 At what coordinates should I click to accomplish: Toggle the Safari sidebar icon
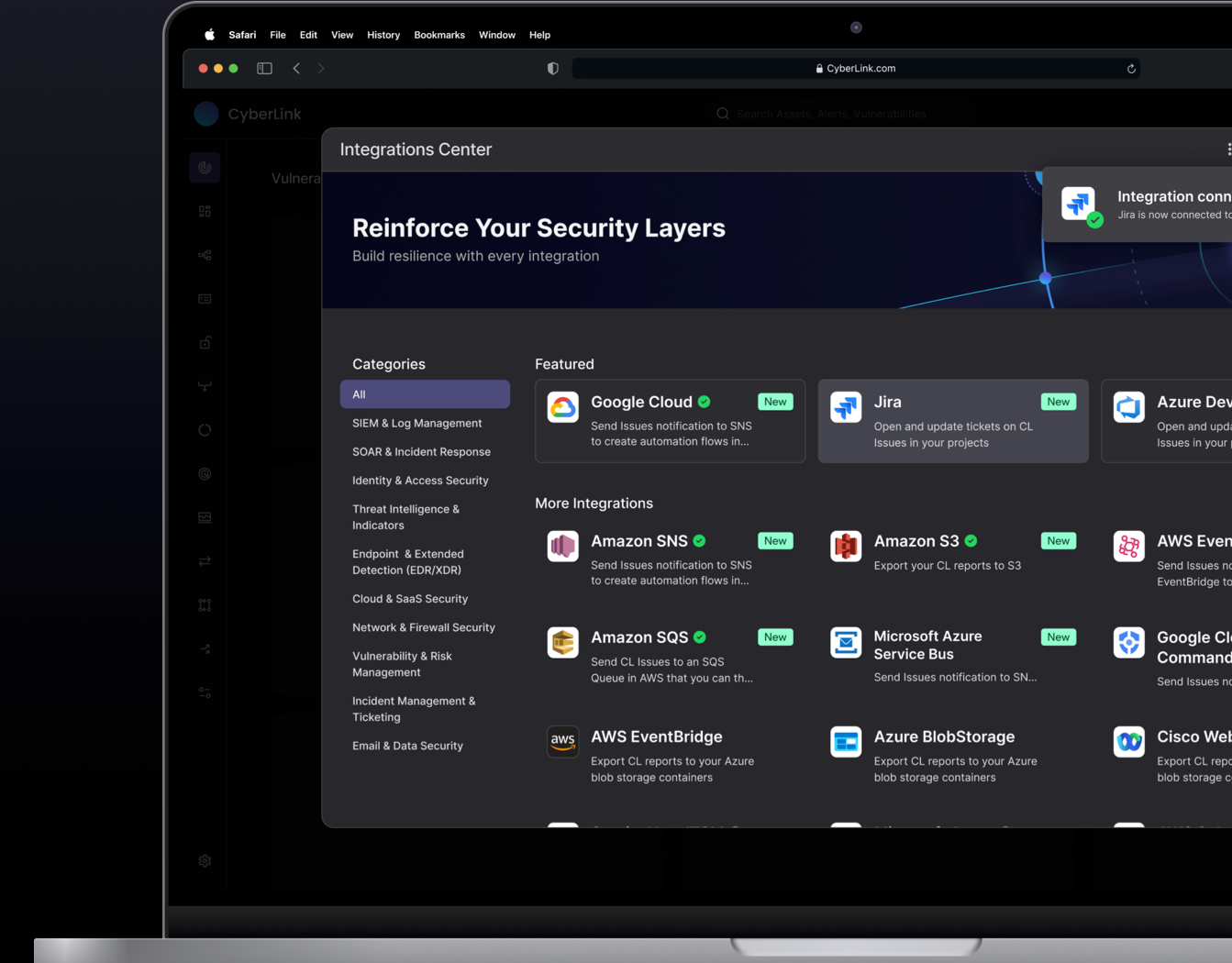(264, 68)
